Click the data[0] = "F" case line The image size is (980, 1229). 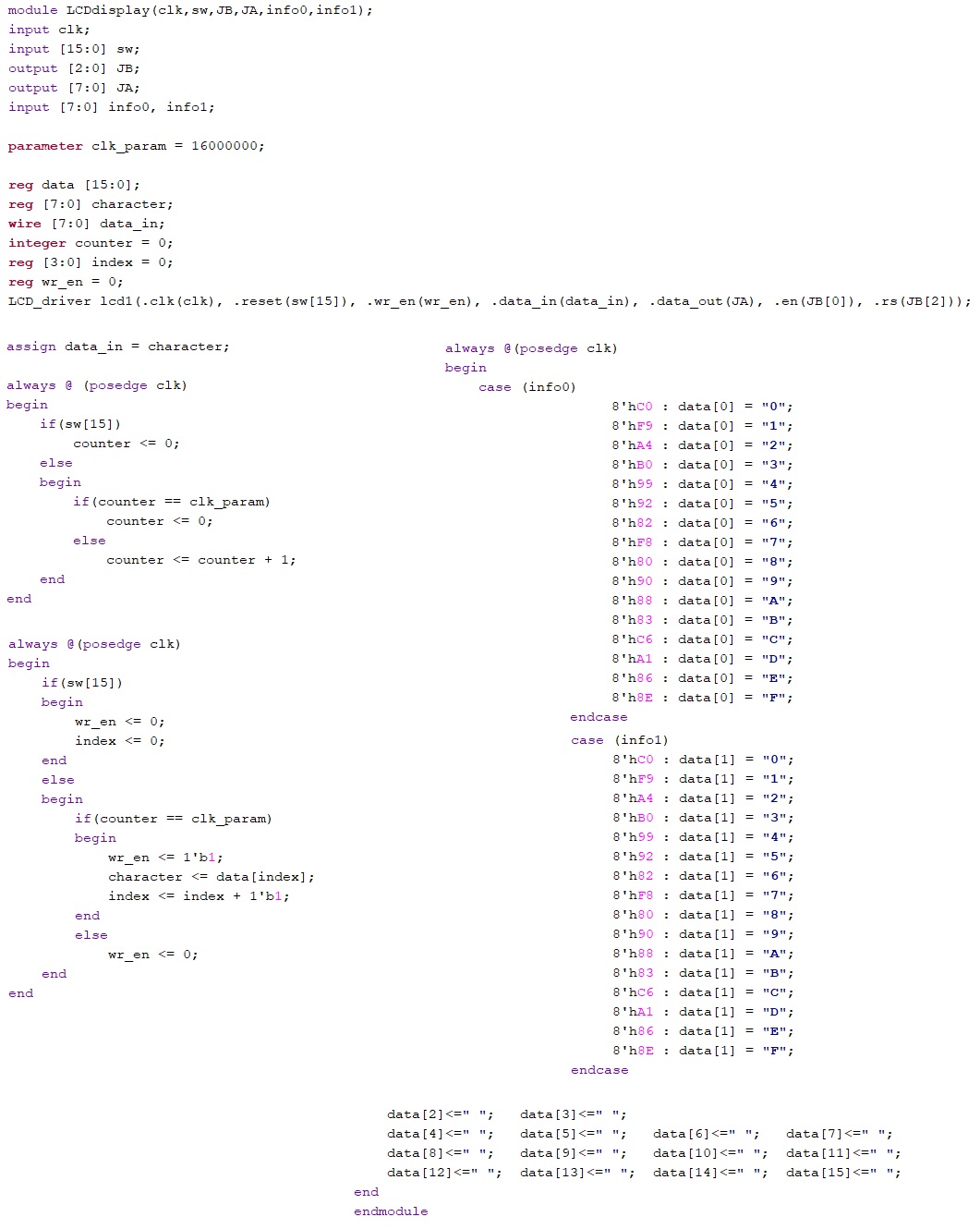click(x=702, y=698)
